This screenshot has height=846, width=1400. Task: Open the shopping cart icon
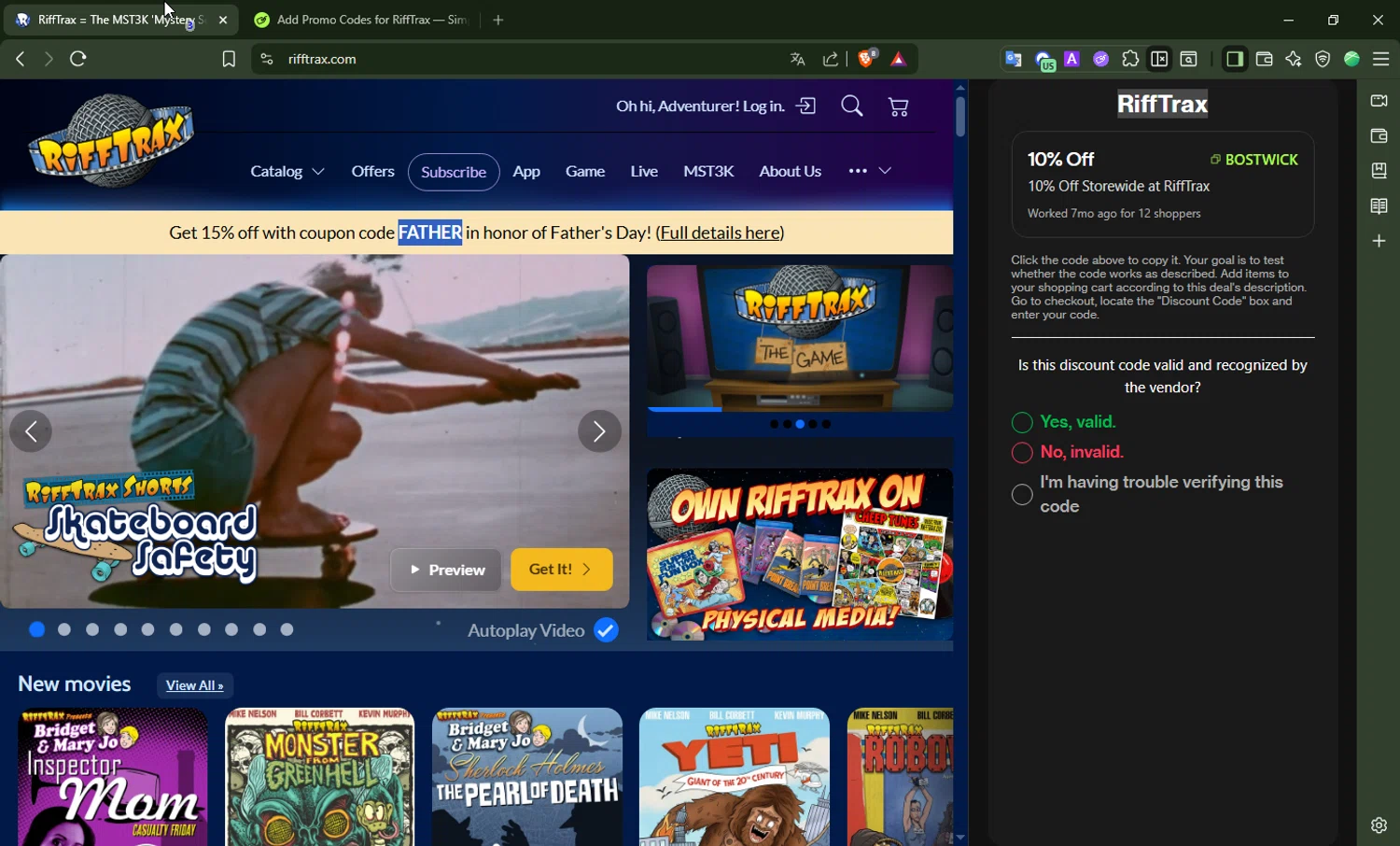(899, 107)
